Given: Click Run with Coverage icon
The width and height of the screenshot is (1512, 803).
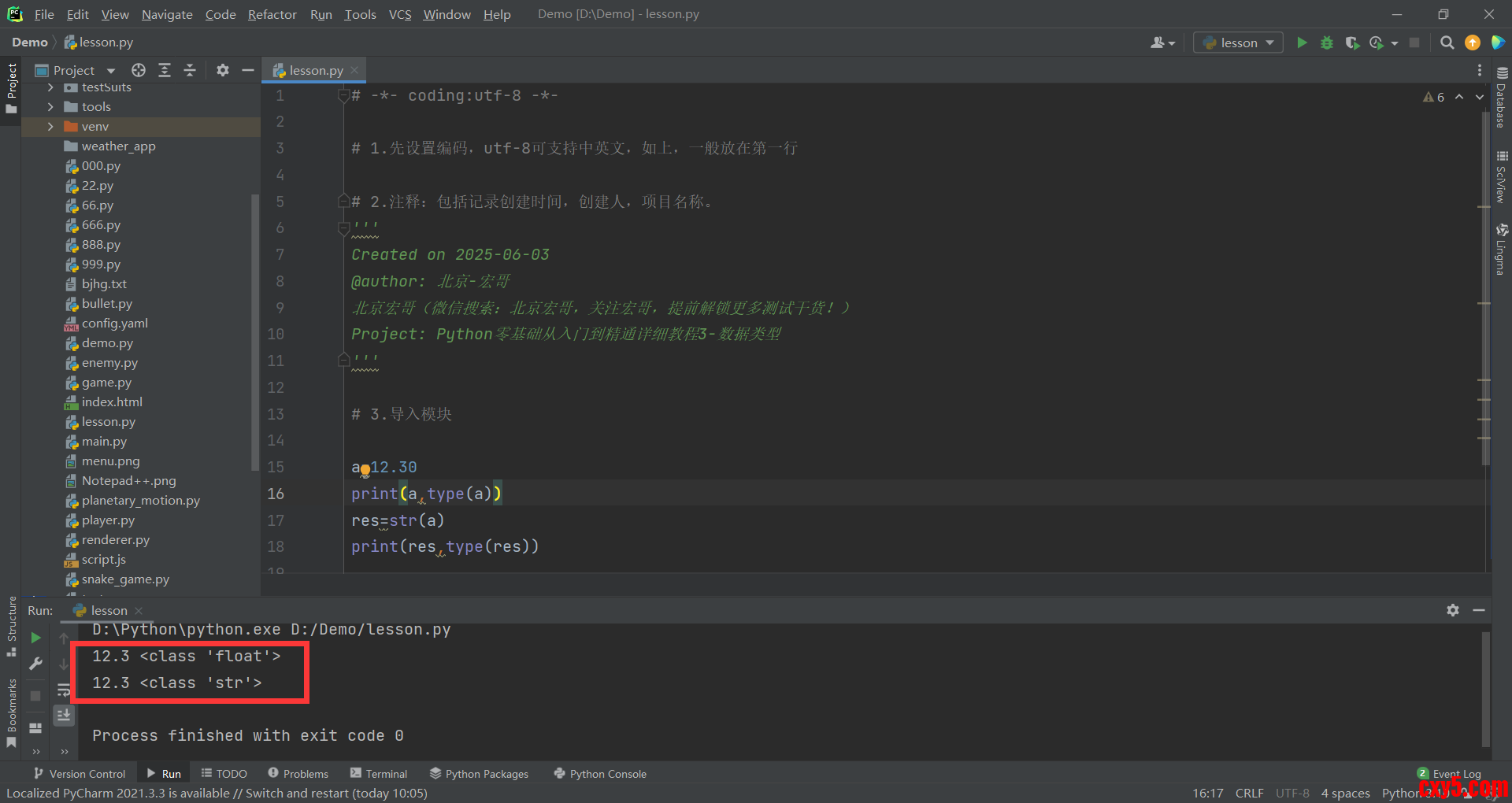Looking at the screenshot, I should point(1352,43).
